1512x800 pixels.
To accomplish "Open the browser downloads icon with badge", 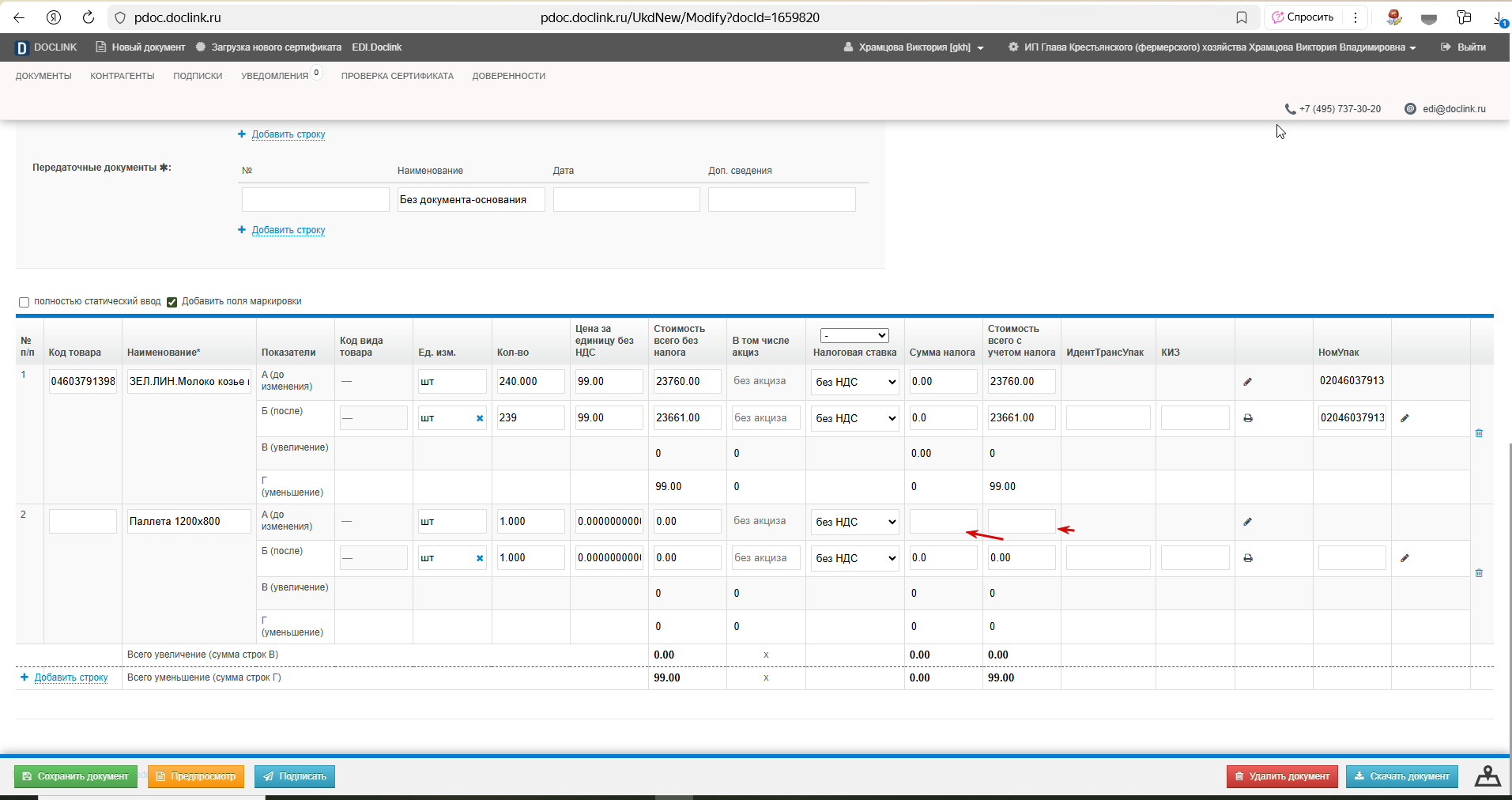I will click(x=1500, y=18).
